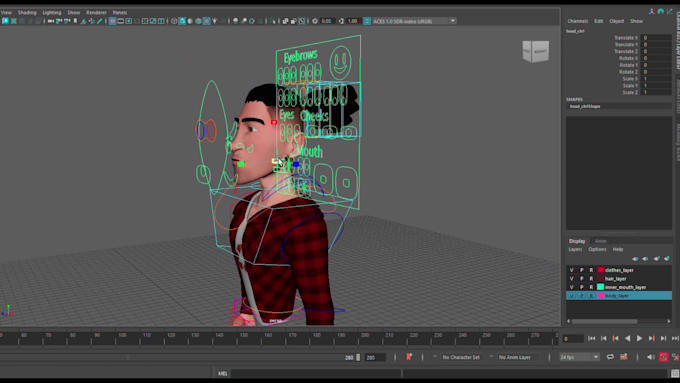Viewport: 680px width, 383px height.
Task: Move selected layer down icon
Action: pyautogui.click(x=645, y=259)
